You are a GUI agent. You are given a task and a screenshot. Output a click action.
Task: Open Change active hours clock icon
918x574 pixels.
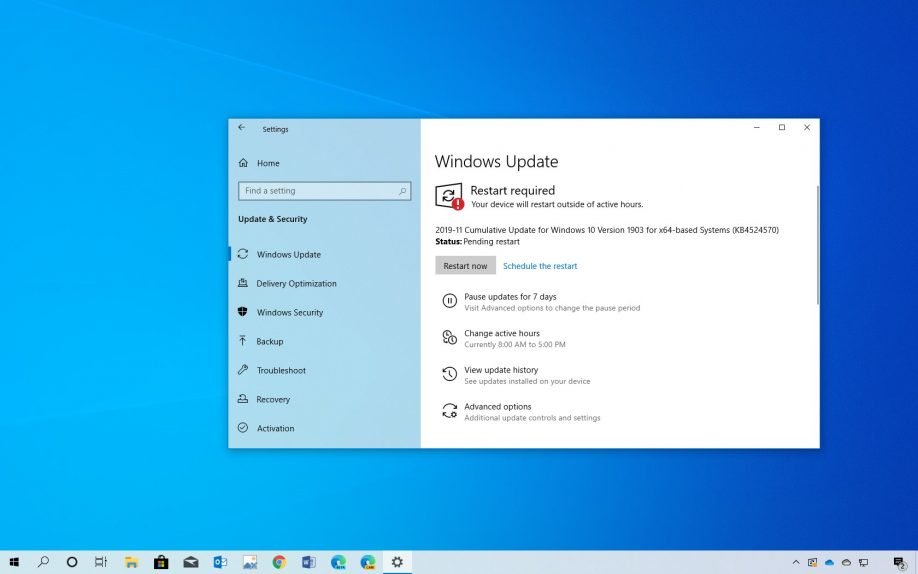[450, 338]
